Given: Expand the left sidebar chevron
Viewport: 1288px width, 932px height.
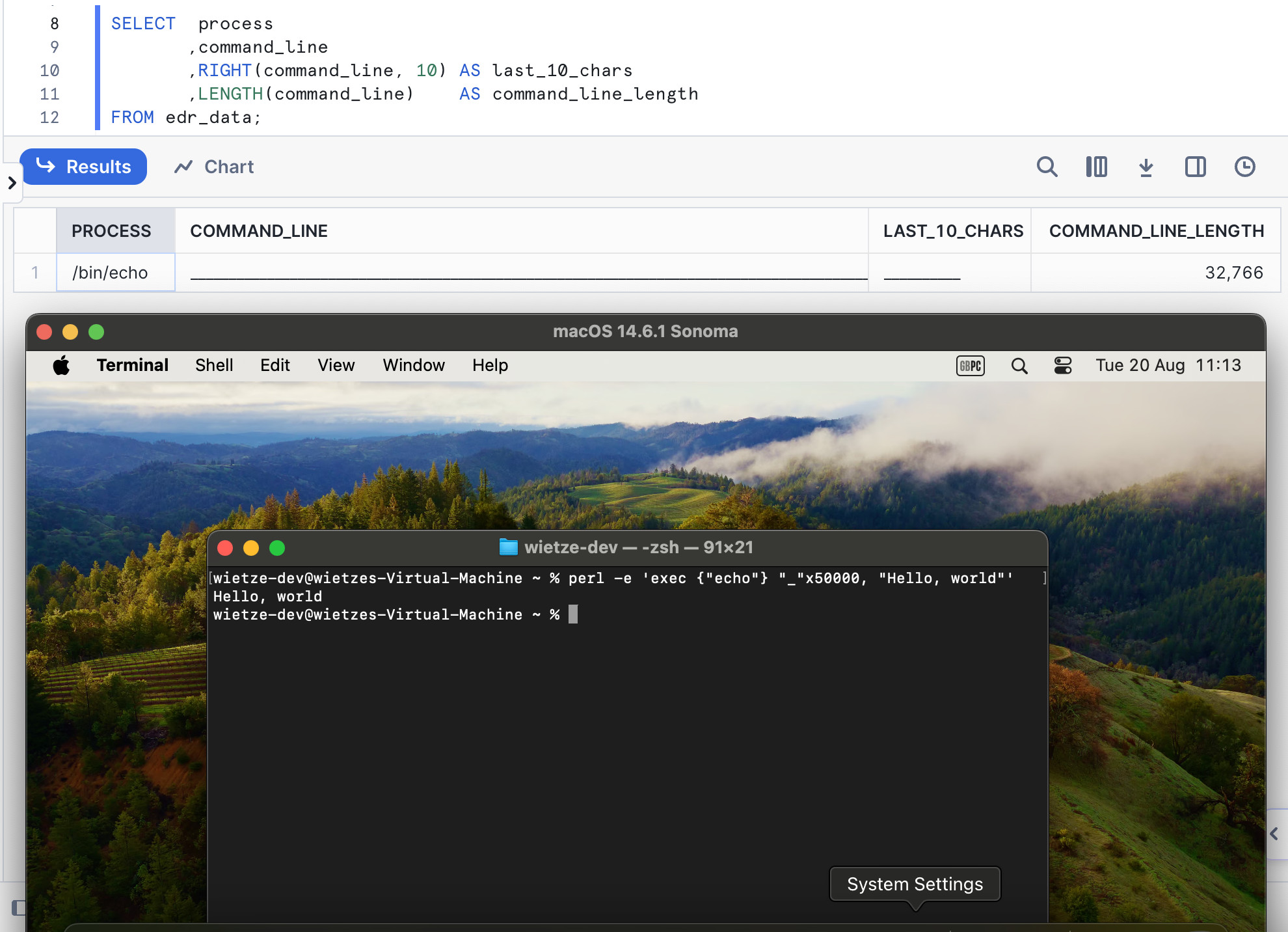Looking at the screenshot, I should pos(12,183).
